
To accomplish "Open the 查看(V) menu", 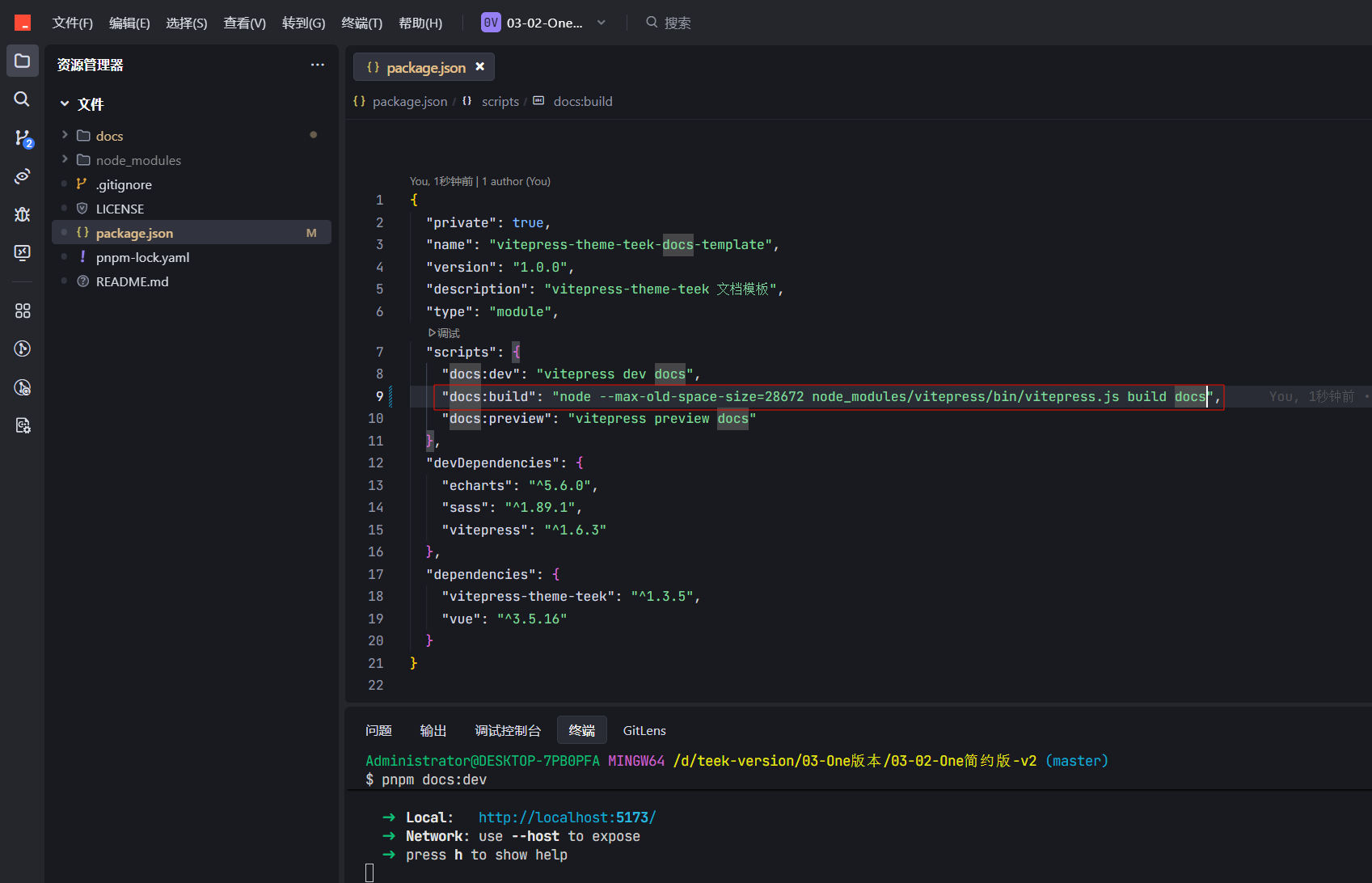I will pyautogui.click(x=245, y=23).
